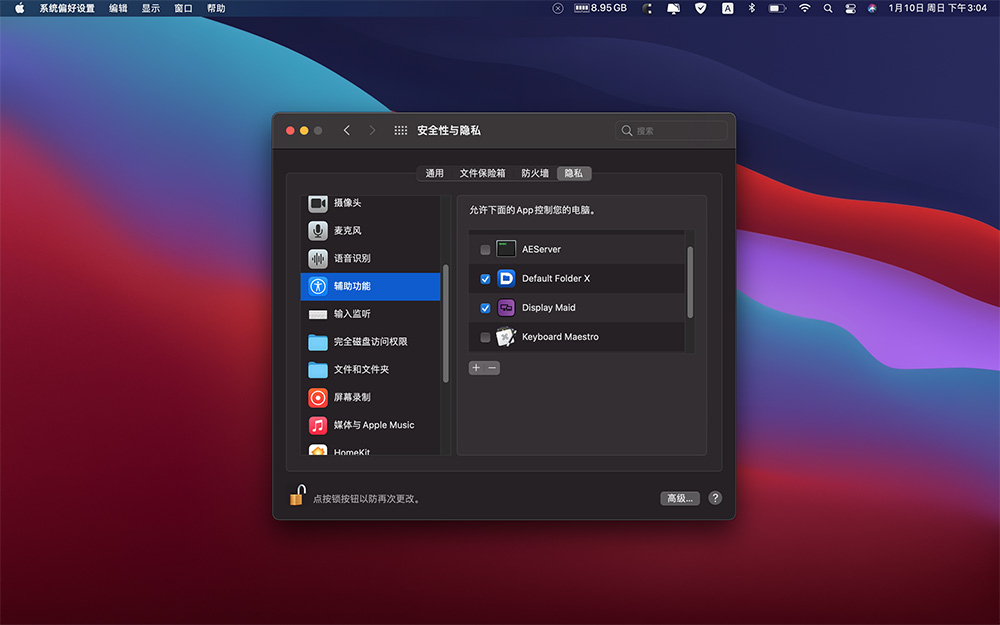The image size is (1000, 625).
Task: Go forward with the right chevron
Action: click(x=372, y=131)
